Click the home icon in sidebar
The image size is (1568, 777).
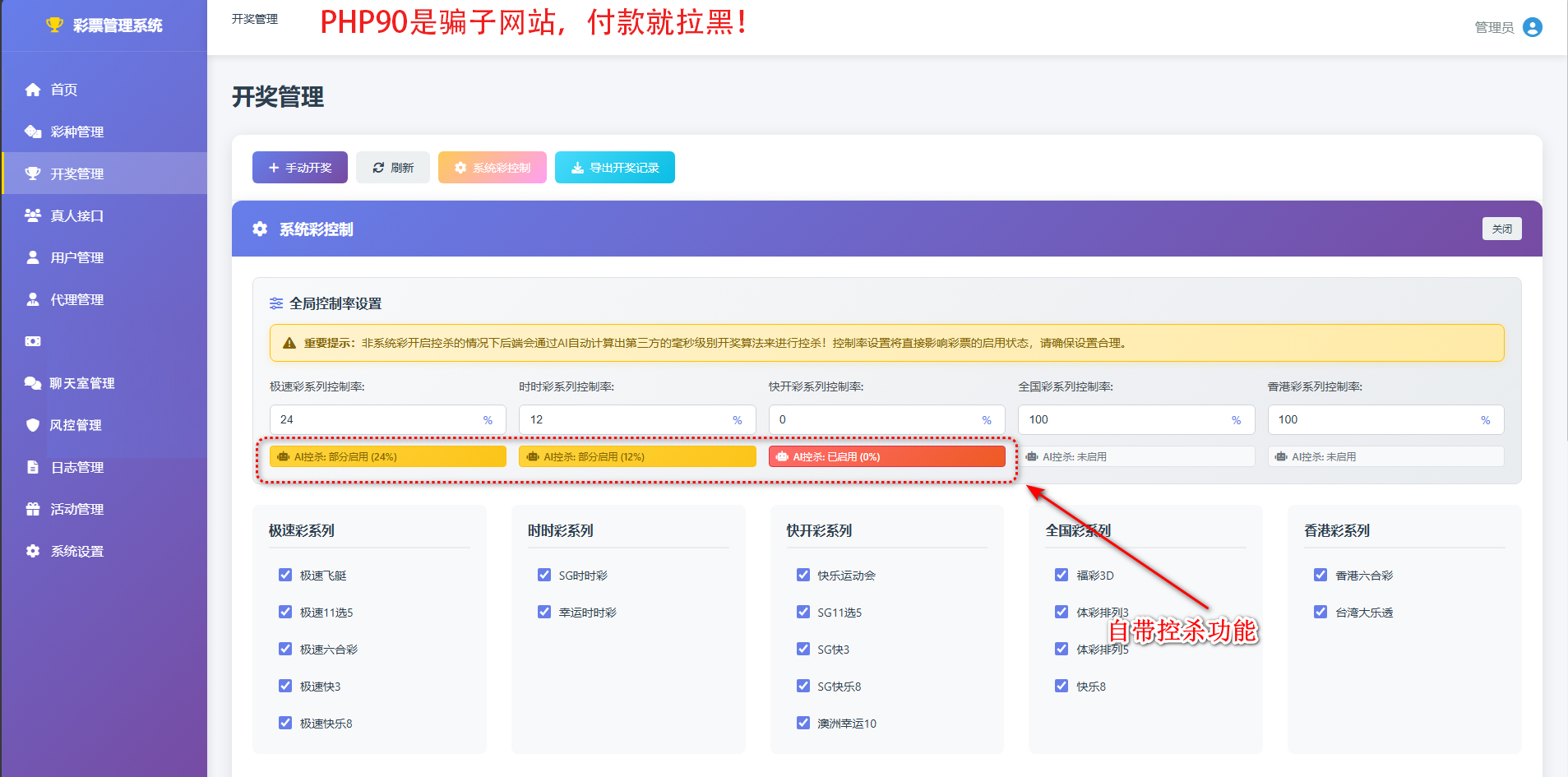[33, 90]
